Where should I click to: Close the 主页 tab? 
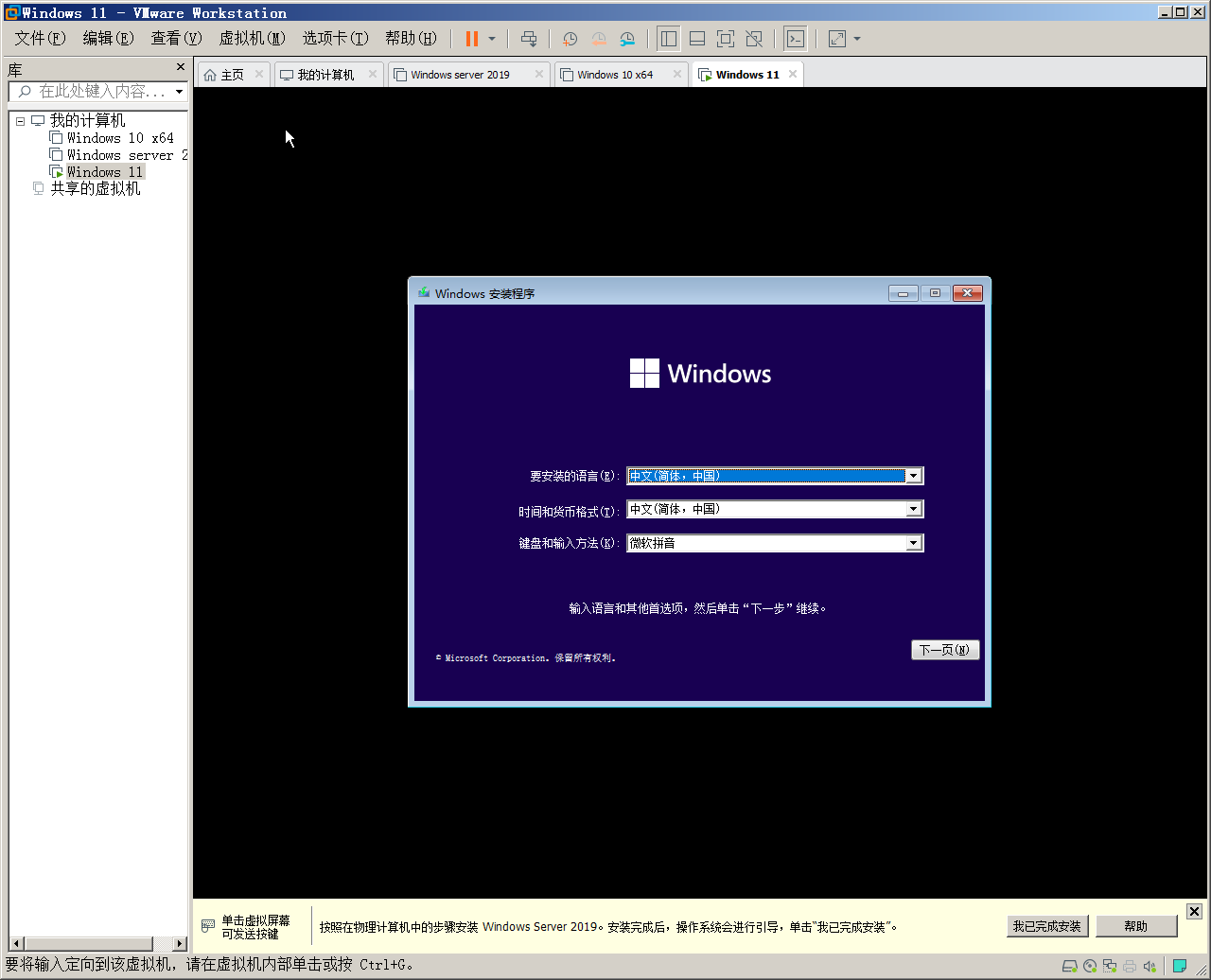(259, 74)
